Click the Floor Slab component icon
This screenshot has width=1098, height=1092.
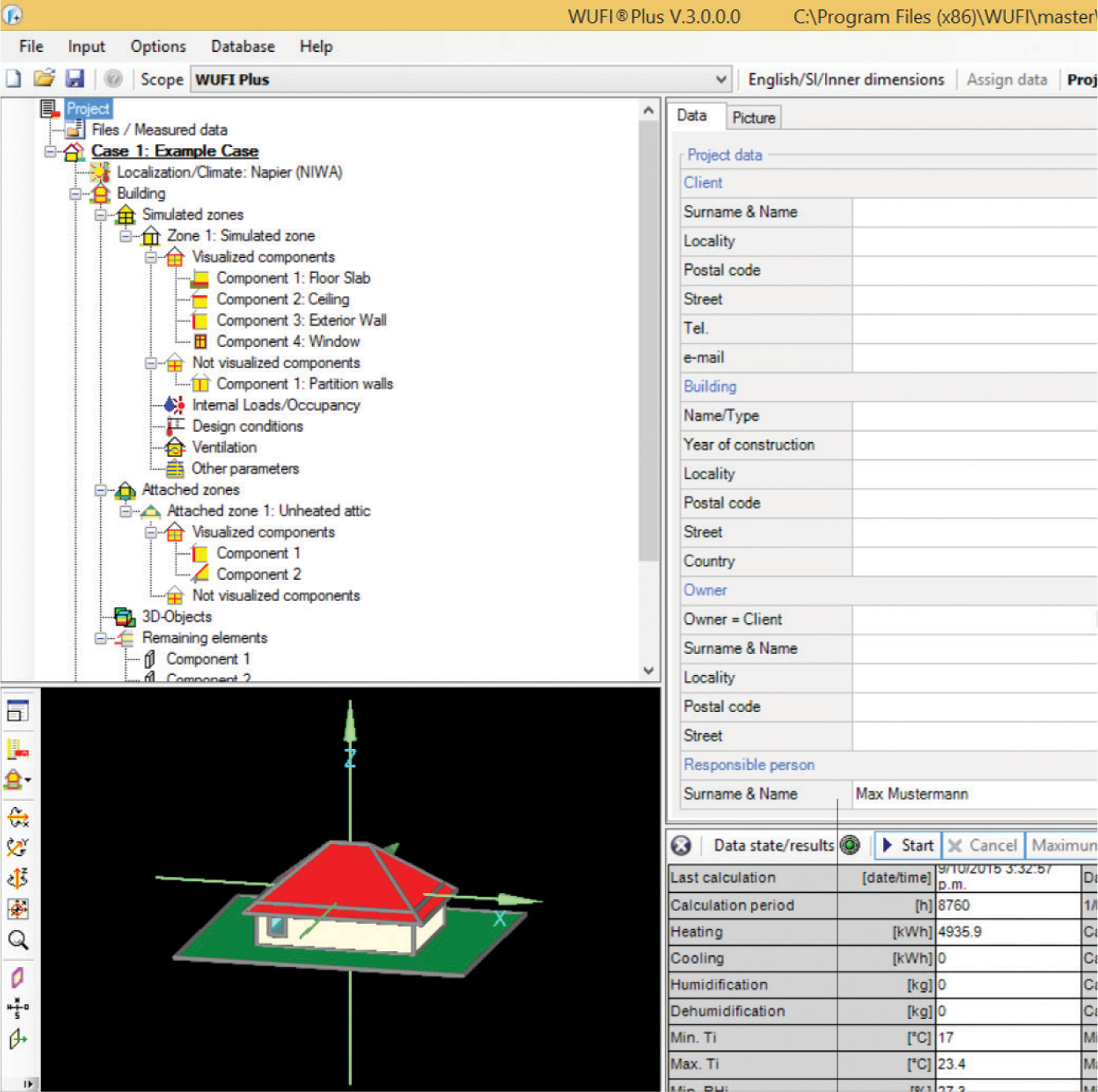201,279
